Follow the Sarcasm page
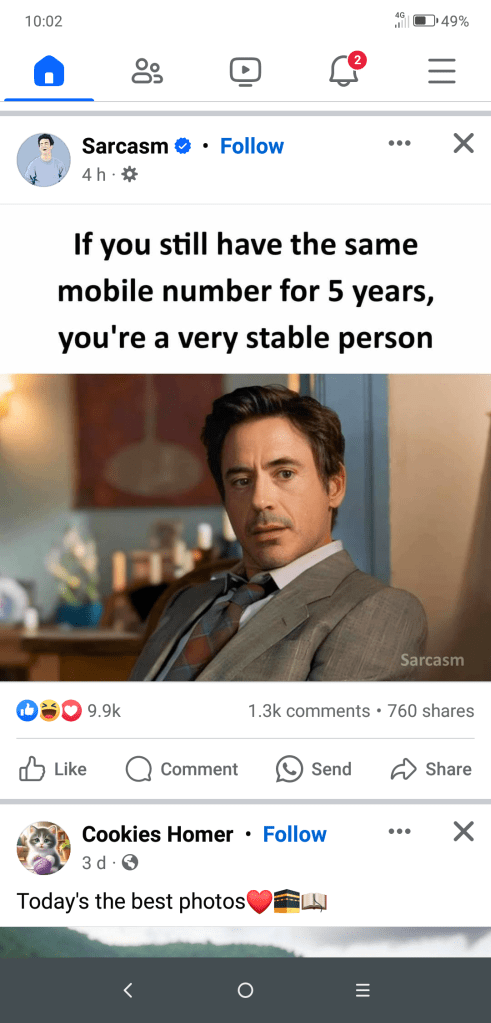The width and height of the screenshot is (491, 1023). (252, 146)
